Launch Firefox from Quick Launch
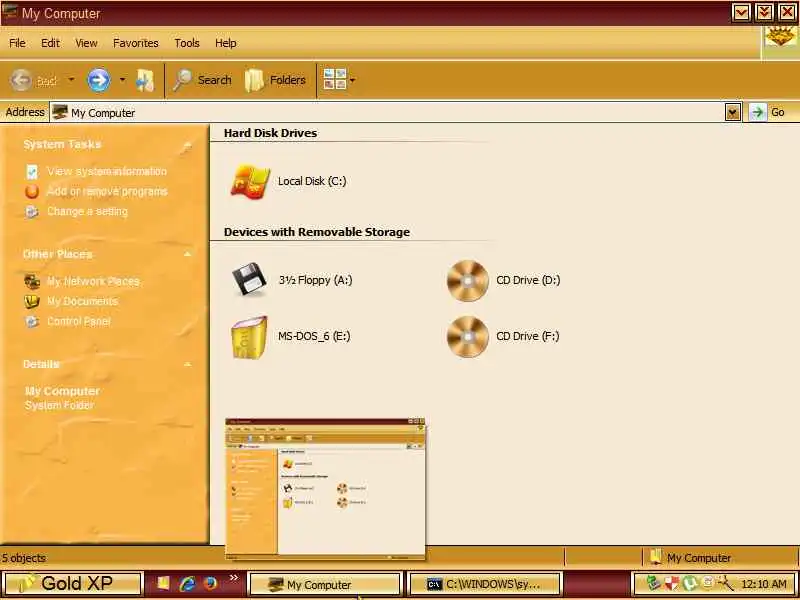 pyautogui.click(x=210, y=583)
